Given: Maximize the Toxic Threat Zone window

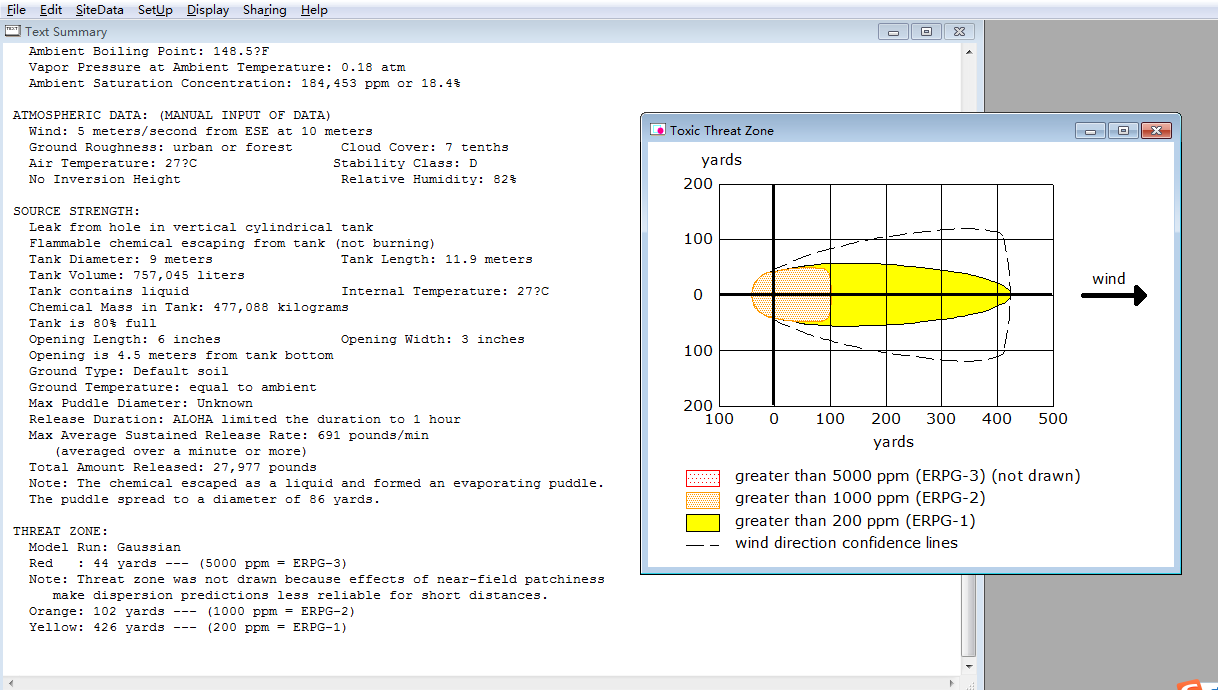Looking at the screenshot, I should point(1124,130).
